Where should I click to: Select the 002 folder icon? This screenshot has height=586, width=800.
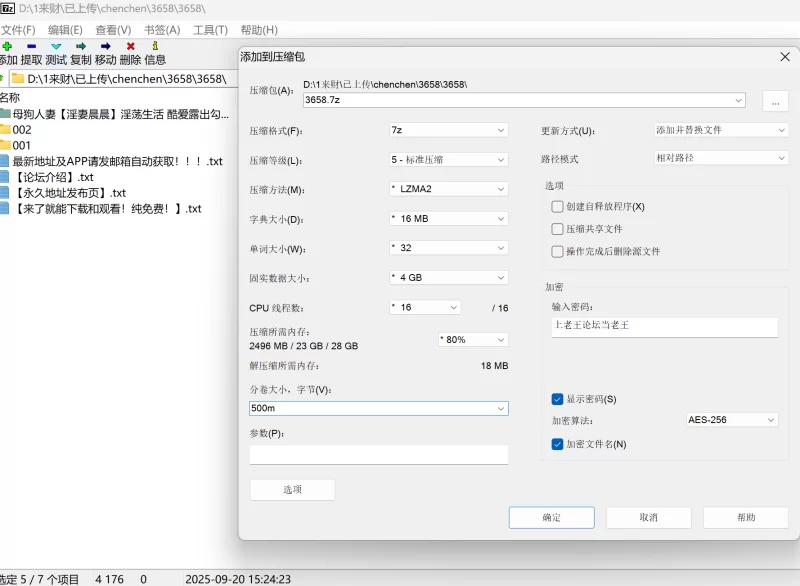[5, 130]
